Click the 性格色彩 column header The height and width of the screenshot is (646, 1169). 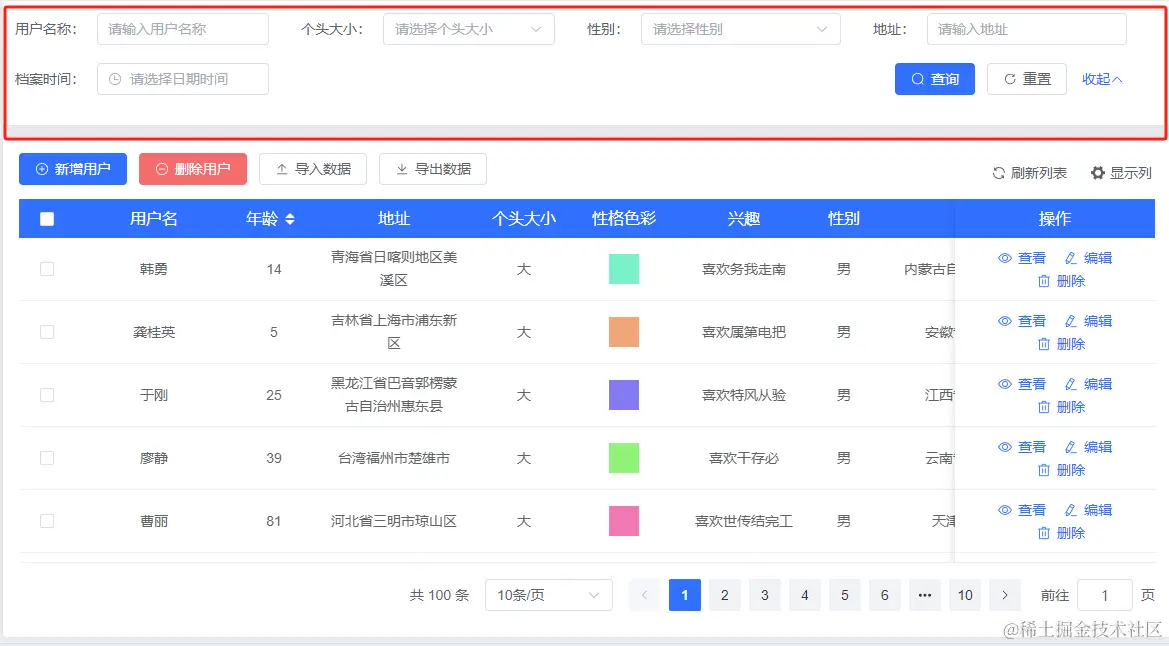tap(624, 219)
